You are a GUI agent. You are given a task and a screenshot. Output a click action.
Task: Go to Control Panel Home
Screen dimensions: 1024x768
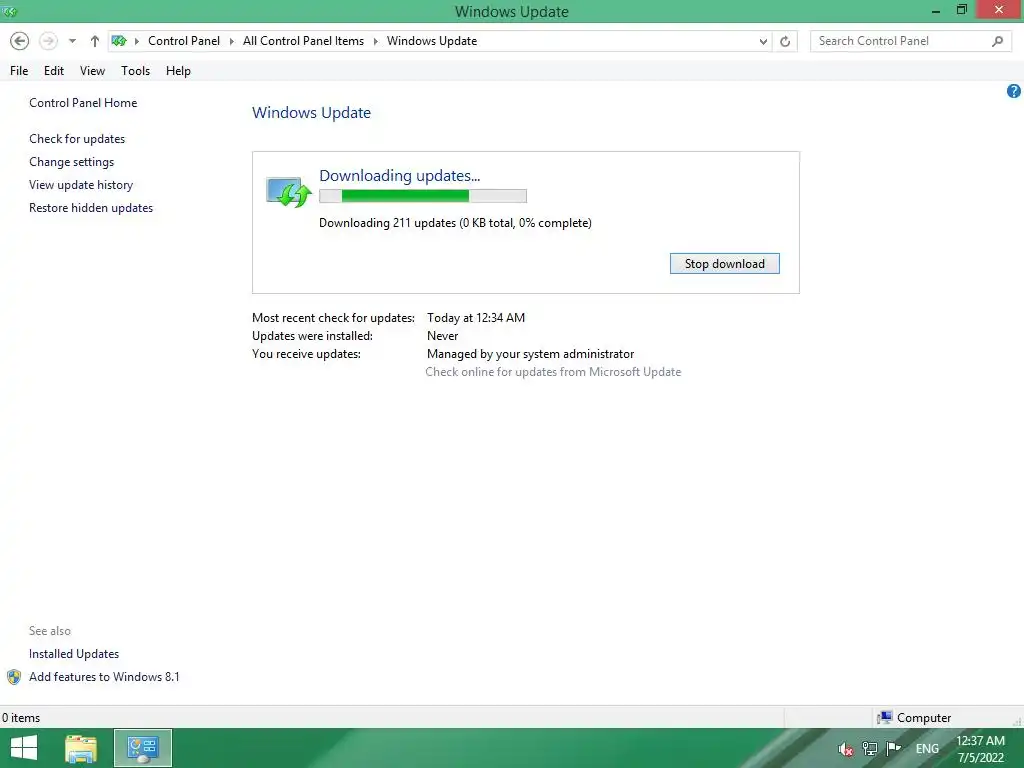click(83, 103)
